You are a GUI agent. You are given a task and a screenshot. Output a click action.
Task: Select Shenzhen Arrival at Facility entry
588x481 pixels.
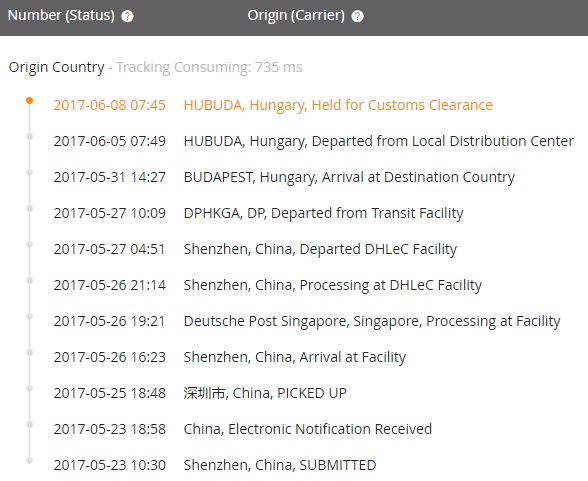(x=230, y=357)
